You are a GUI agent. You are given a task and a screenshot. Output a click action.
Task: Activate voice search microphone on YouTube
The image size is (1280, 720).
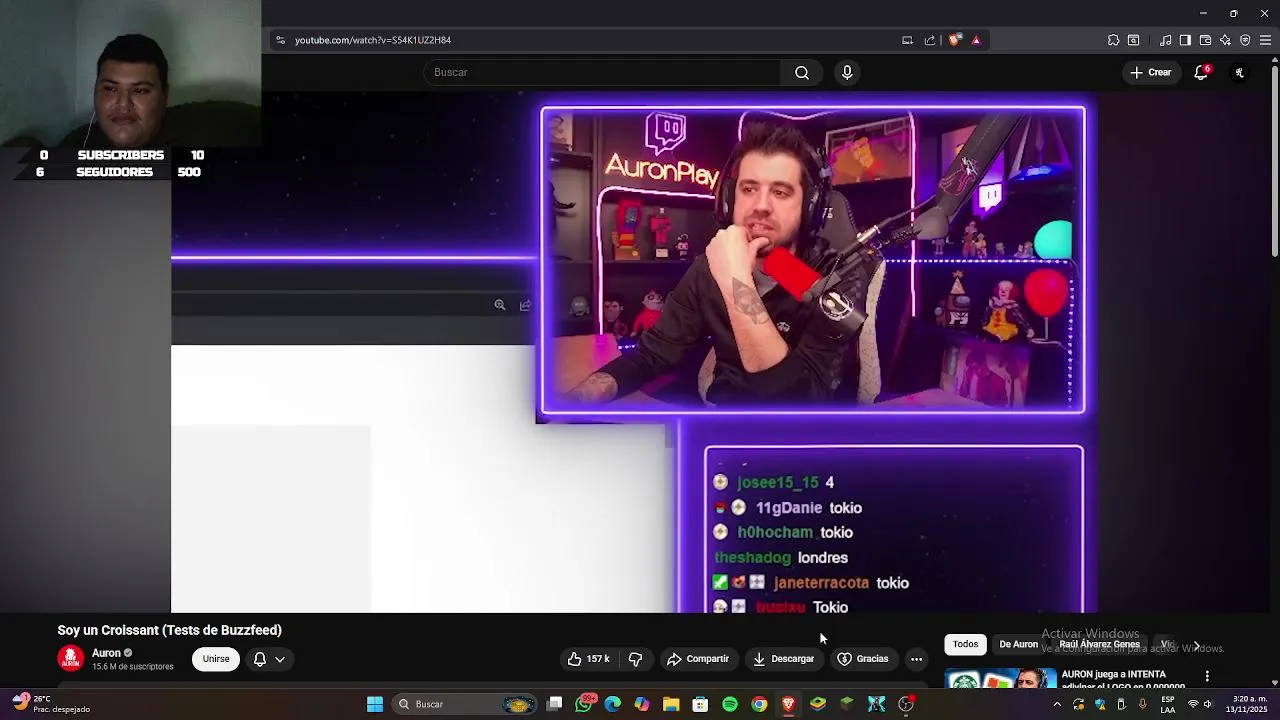(847, 72)
